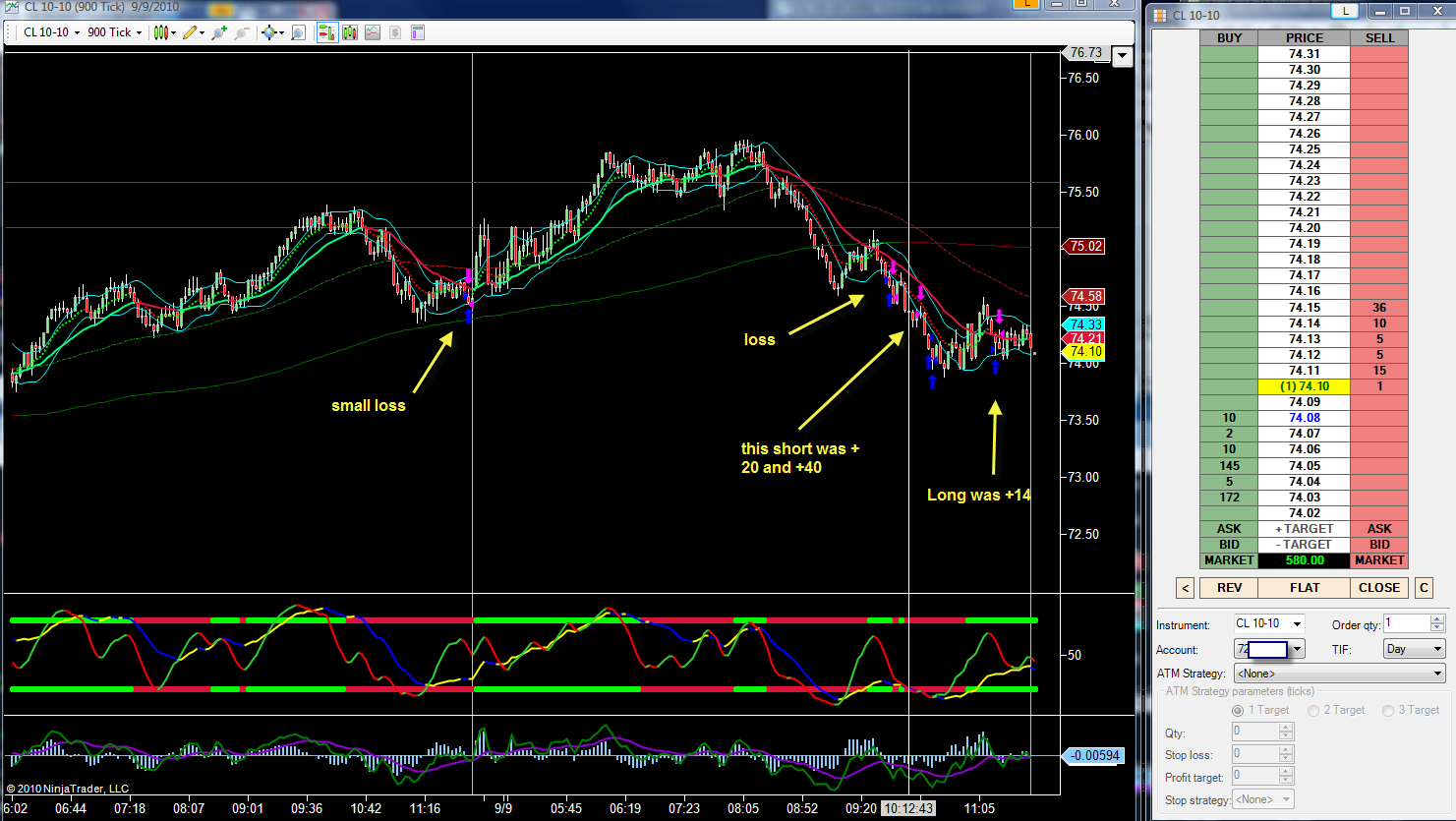1456x821 pixels.
Task: Click the zoom frame magnifier icon
Action: [x=298, y=32]
